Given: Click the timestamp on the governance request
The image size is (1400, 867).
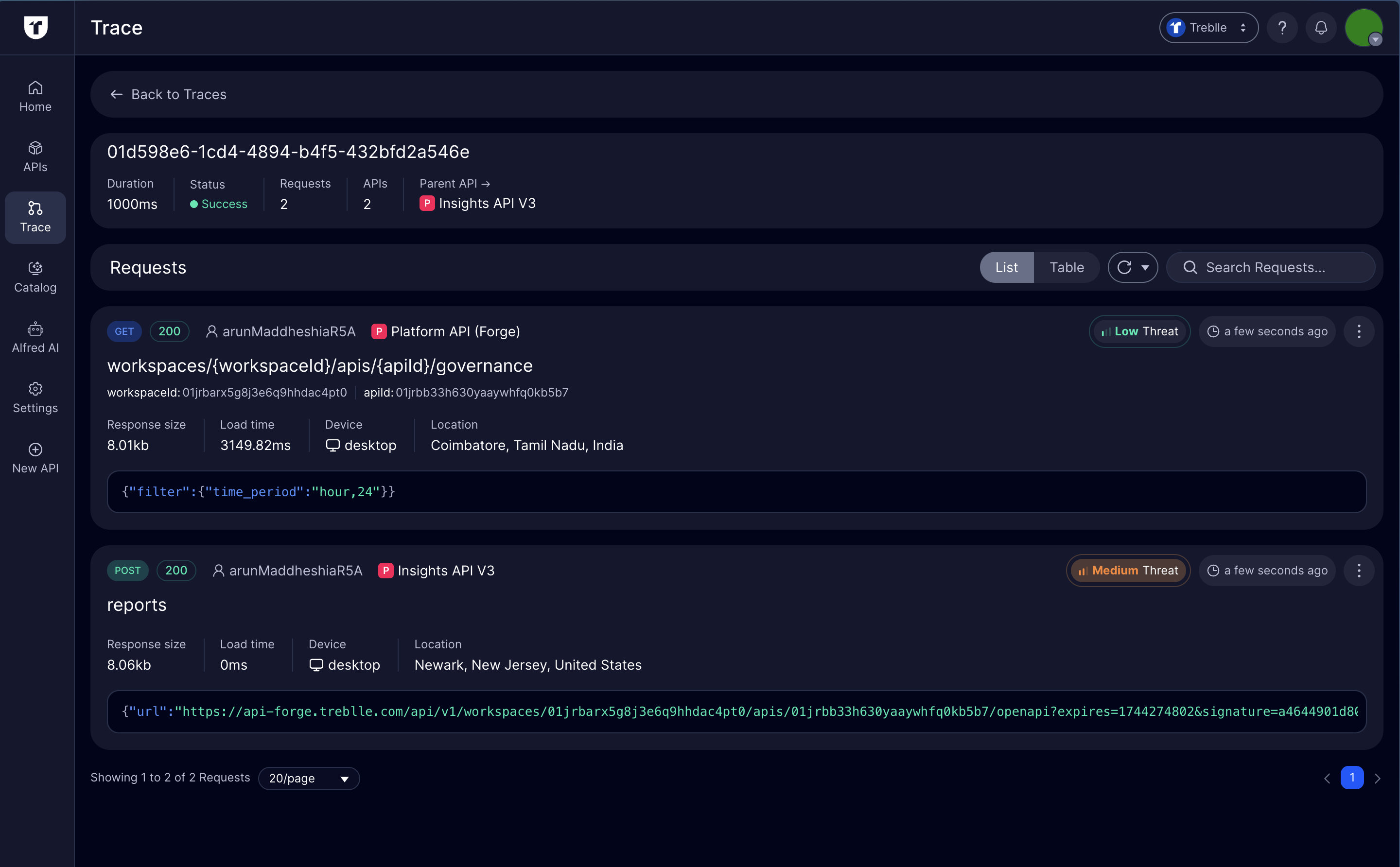Looking at the screenshot, I should coord(1267,331).
